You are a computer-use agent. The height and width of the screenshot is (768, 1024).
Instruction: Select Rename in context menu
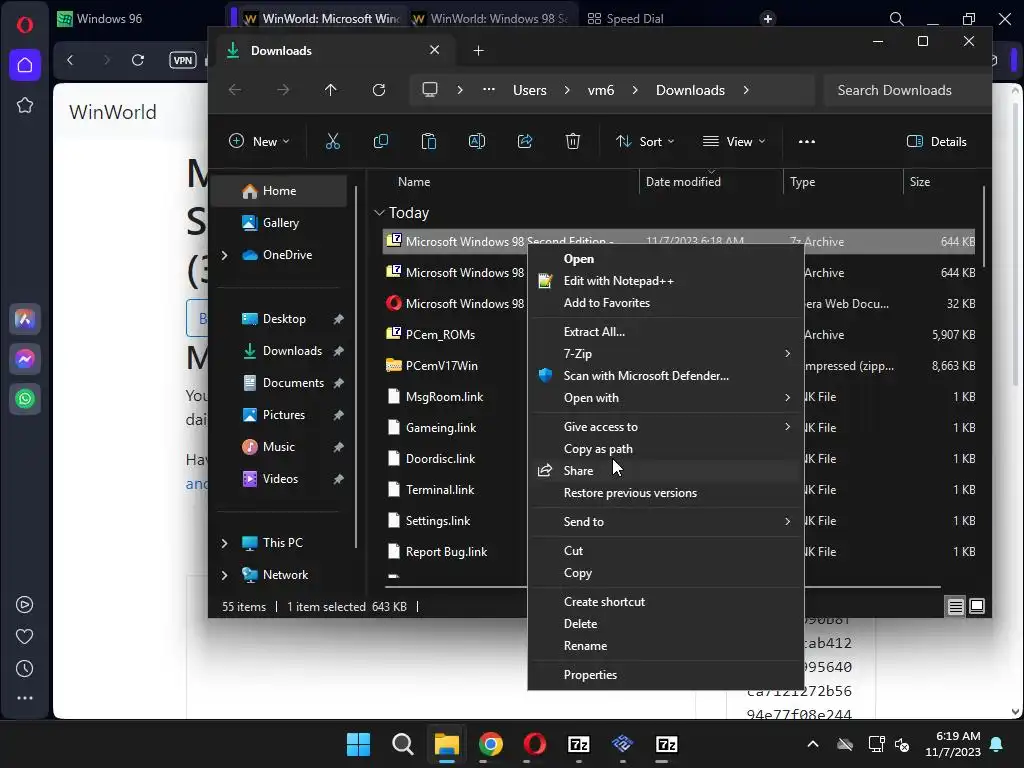click(x=665, y=645)
